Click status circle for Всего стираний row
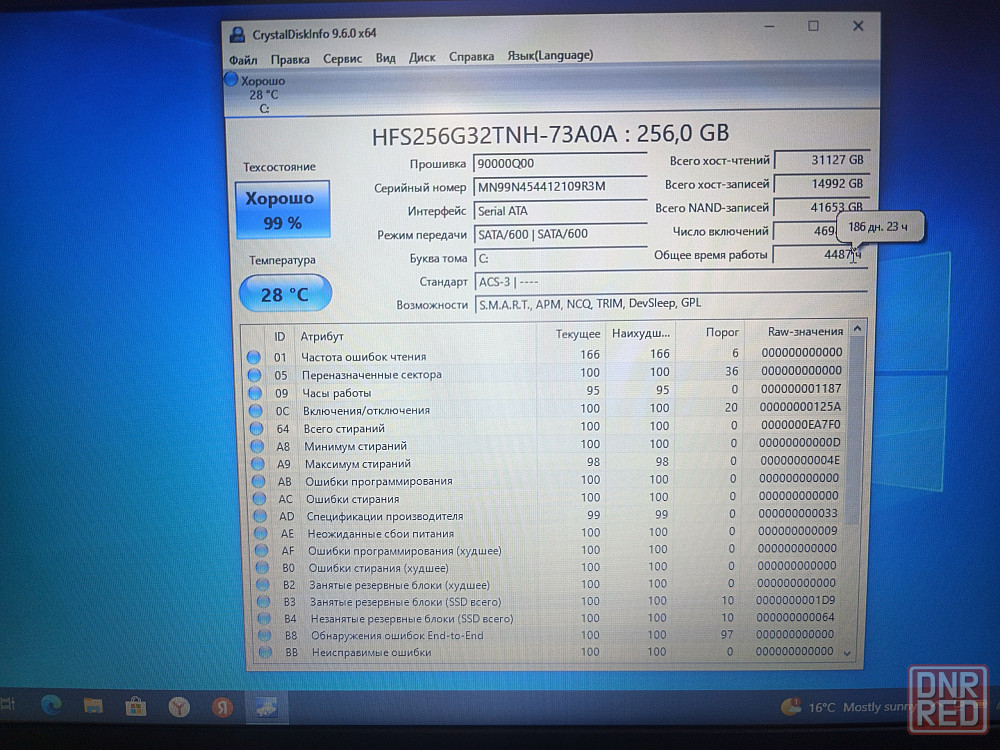Screen dimensions: 1000x750 pyautogui.click(x=256, y=429)
